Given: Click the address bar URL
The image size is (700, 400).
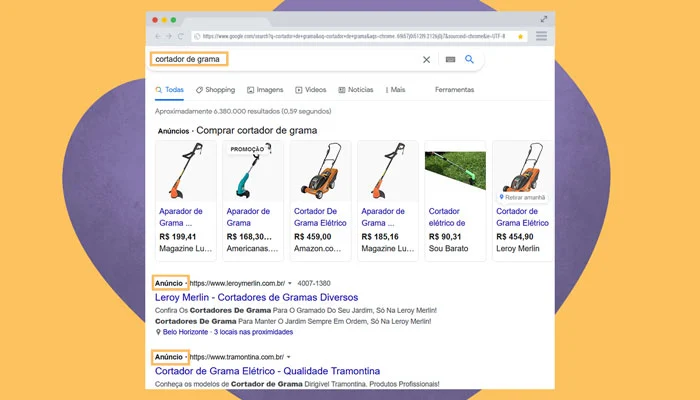Looking at the screenshot, I should click(x=354, y=36).
